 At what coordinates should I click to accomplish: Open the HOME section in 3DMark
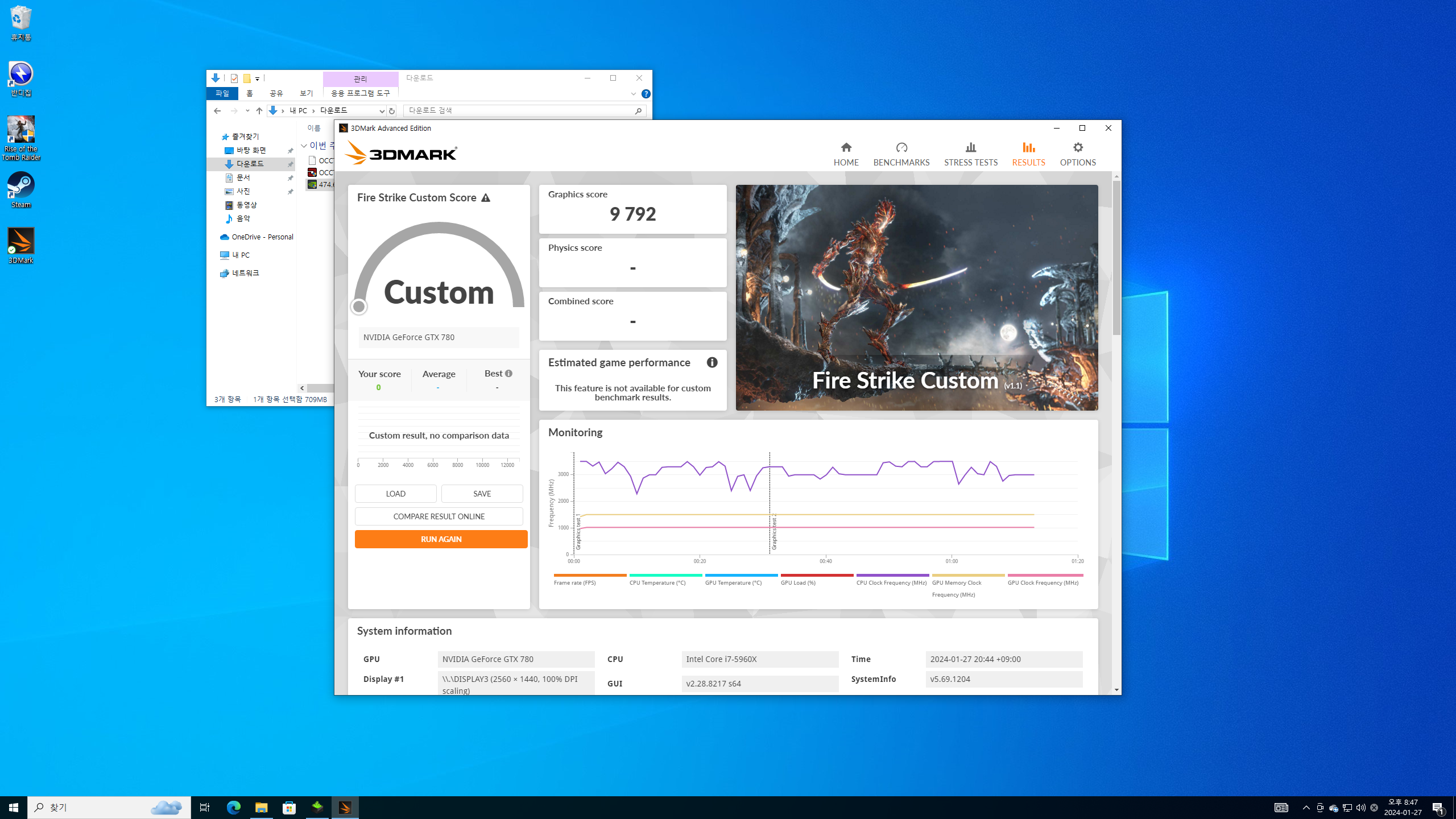coord(846,154)
